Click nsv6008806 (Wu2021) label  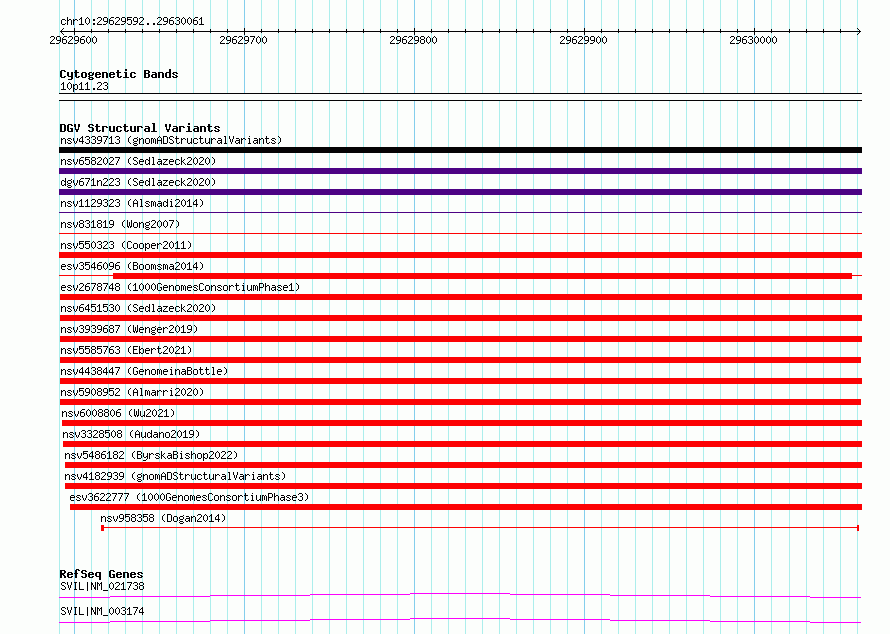pyautogui.click(x=118, y=413)
